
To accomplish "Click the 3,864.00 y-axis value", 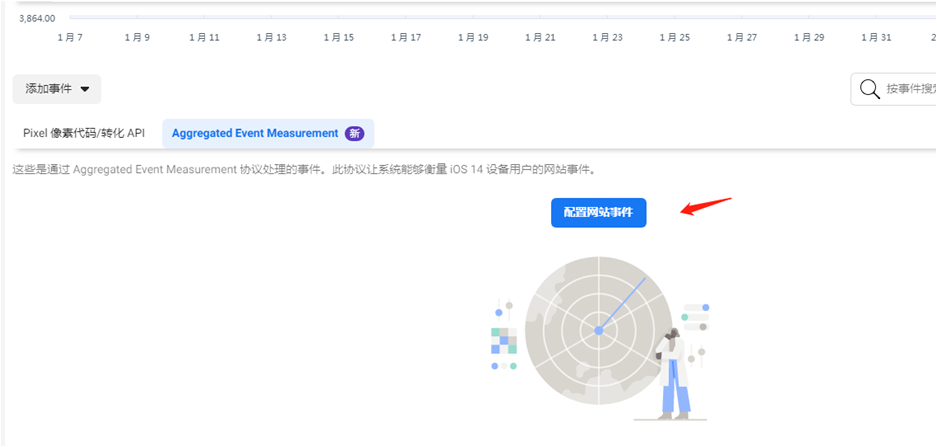I will point(37,18).
